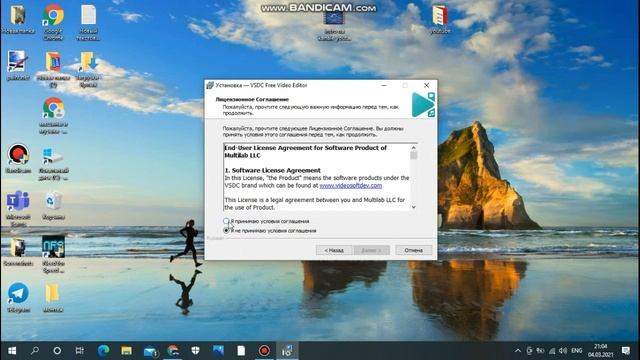Select the Recycle Bin desktop icon

[53, 206]
